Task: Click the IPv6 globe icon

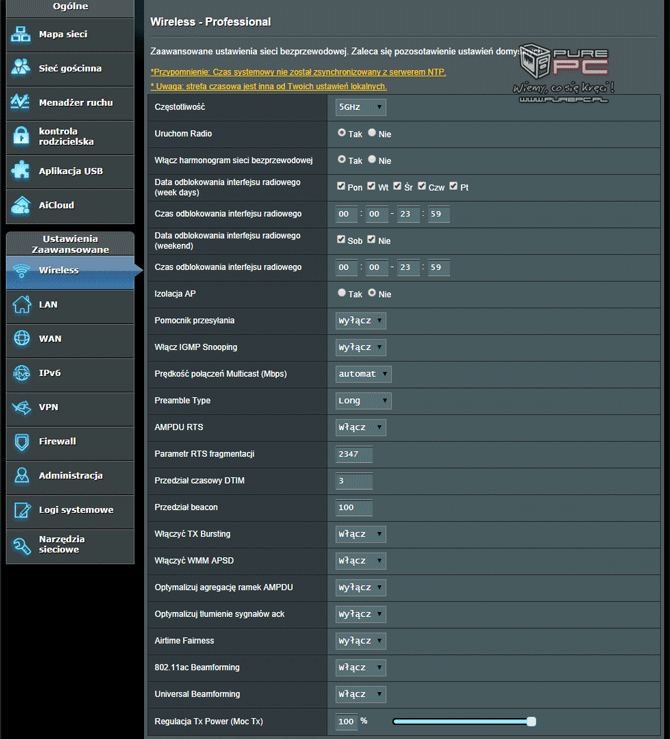Action: pyautogui.click(x=22, y=373)
